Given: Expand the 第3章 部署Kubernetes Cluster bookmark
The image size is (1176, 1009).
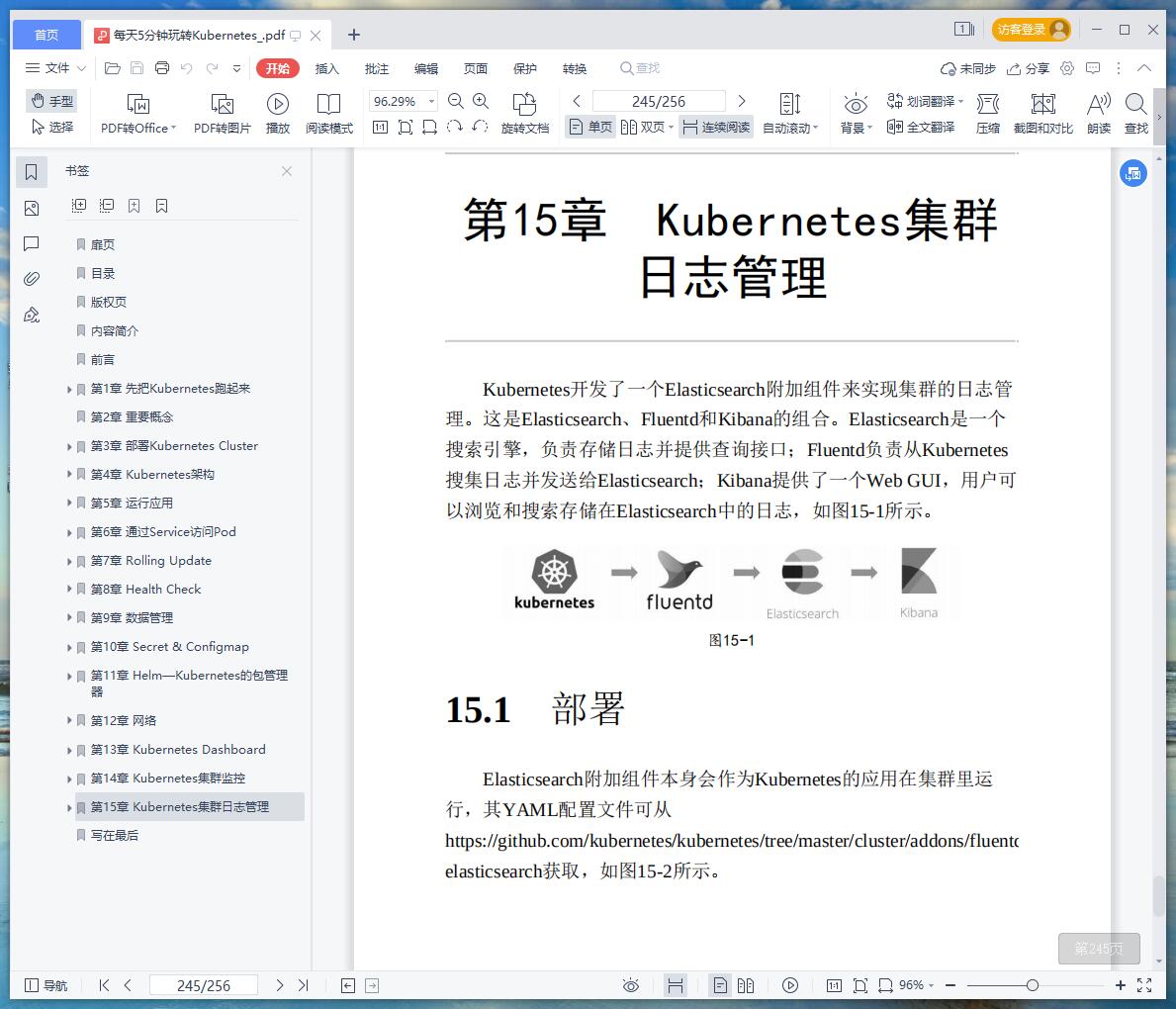Looking at the screenshot, I should pos(69,446).
